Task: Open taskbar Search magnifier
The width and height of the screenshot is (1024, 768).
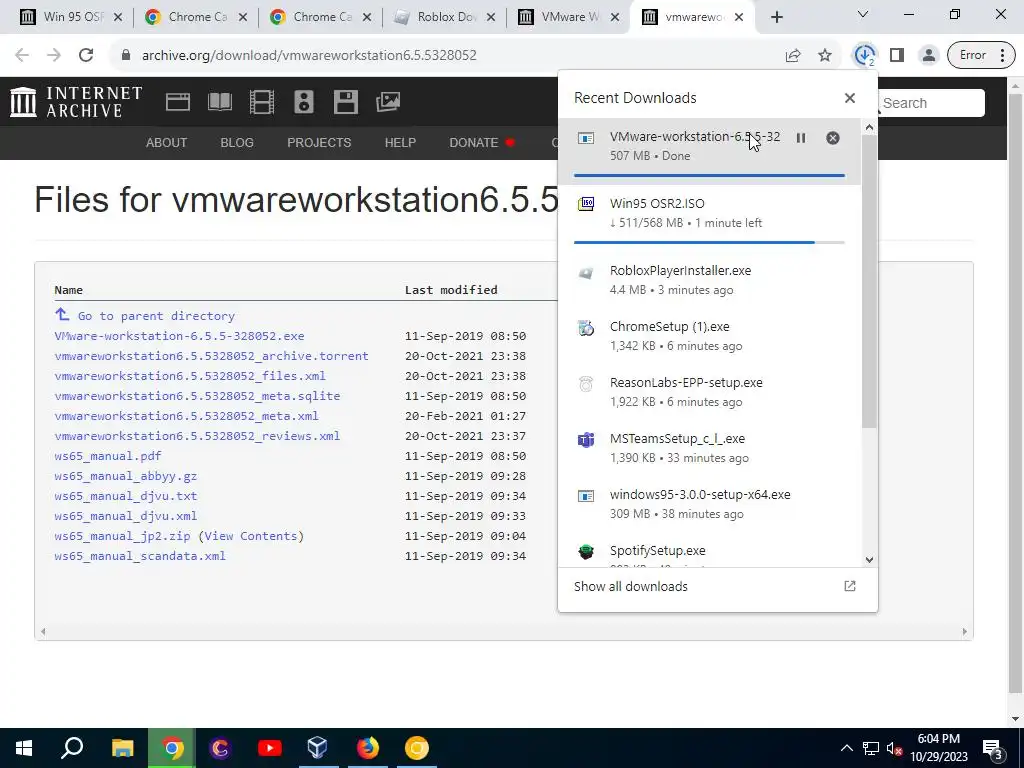Action: pyautogui.click(x=72, y=748)
